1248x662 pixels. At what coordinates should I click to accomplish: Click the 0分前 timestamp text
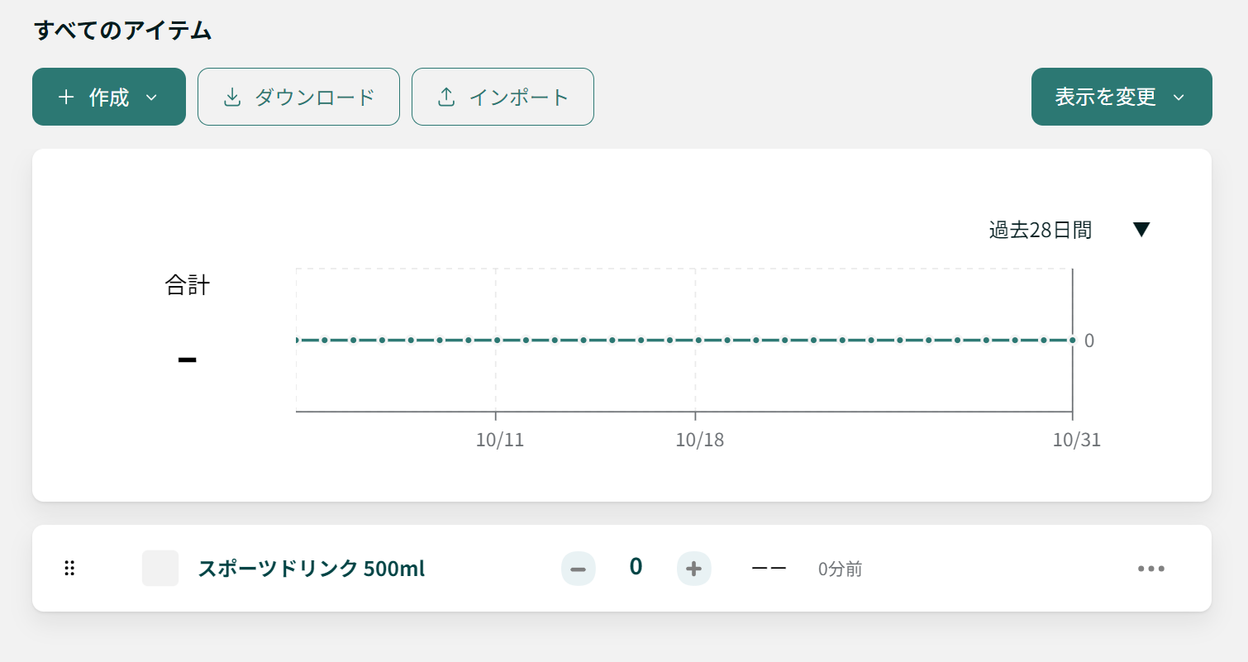840,569
